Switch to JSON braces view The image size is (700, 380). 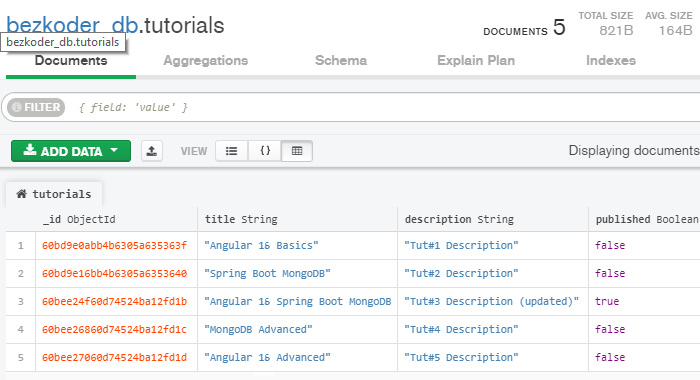point(265,151)
